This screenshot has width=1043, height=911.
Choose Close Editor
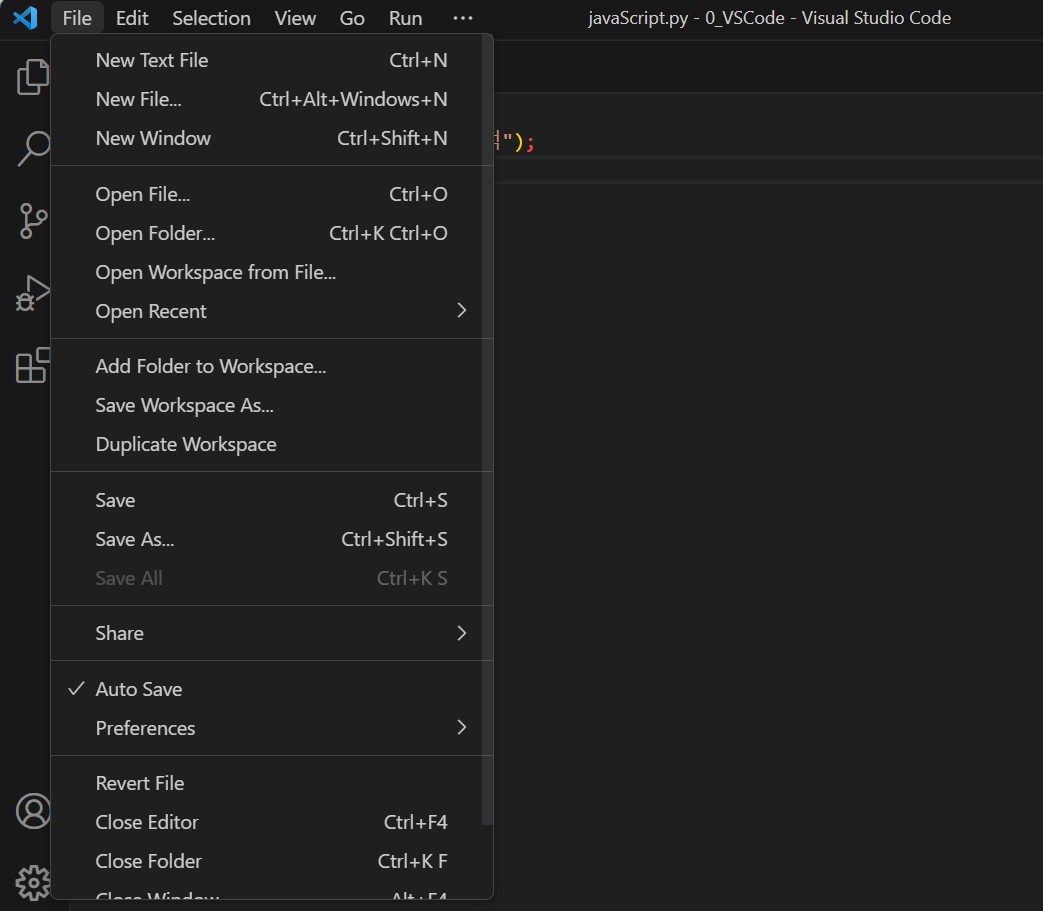tap(272, 823)
